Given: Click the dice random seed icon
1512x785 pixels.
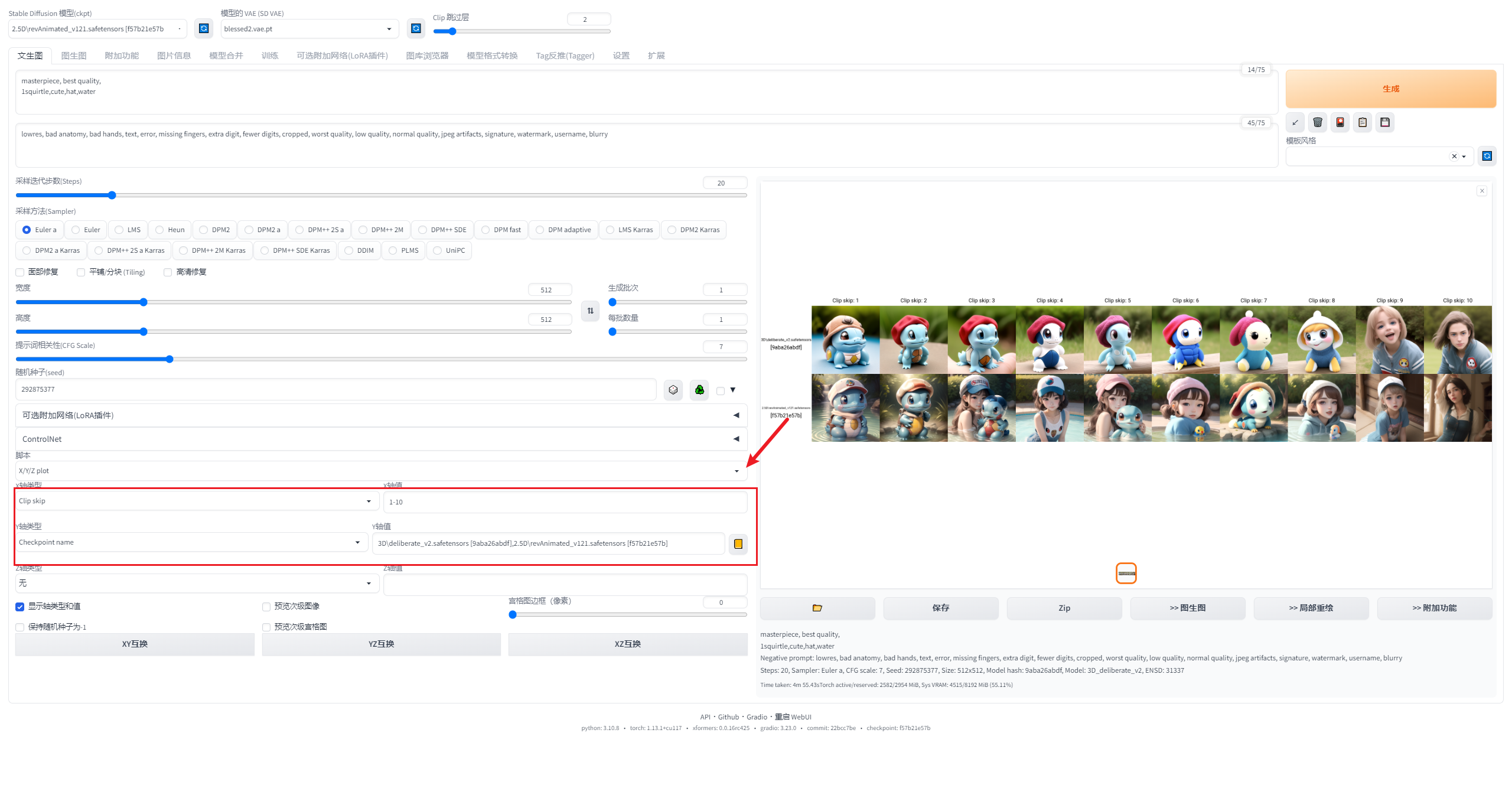Looking at the screenshot, I should tap(673, 390).
